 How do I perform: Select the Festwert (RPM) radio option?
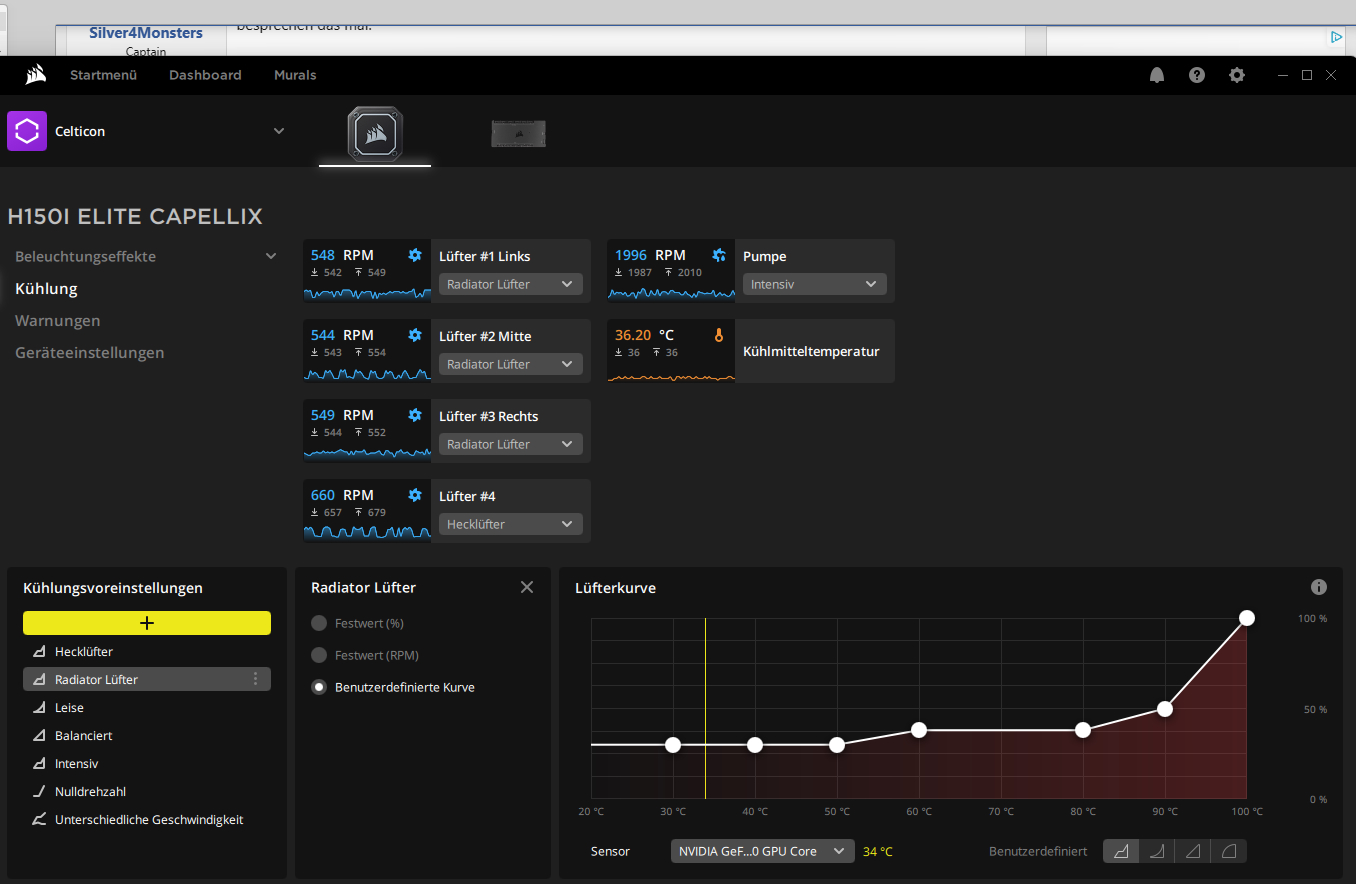tap(319, 655)
